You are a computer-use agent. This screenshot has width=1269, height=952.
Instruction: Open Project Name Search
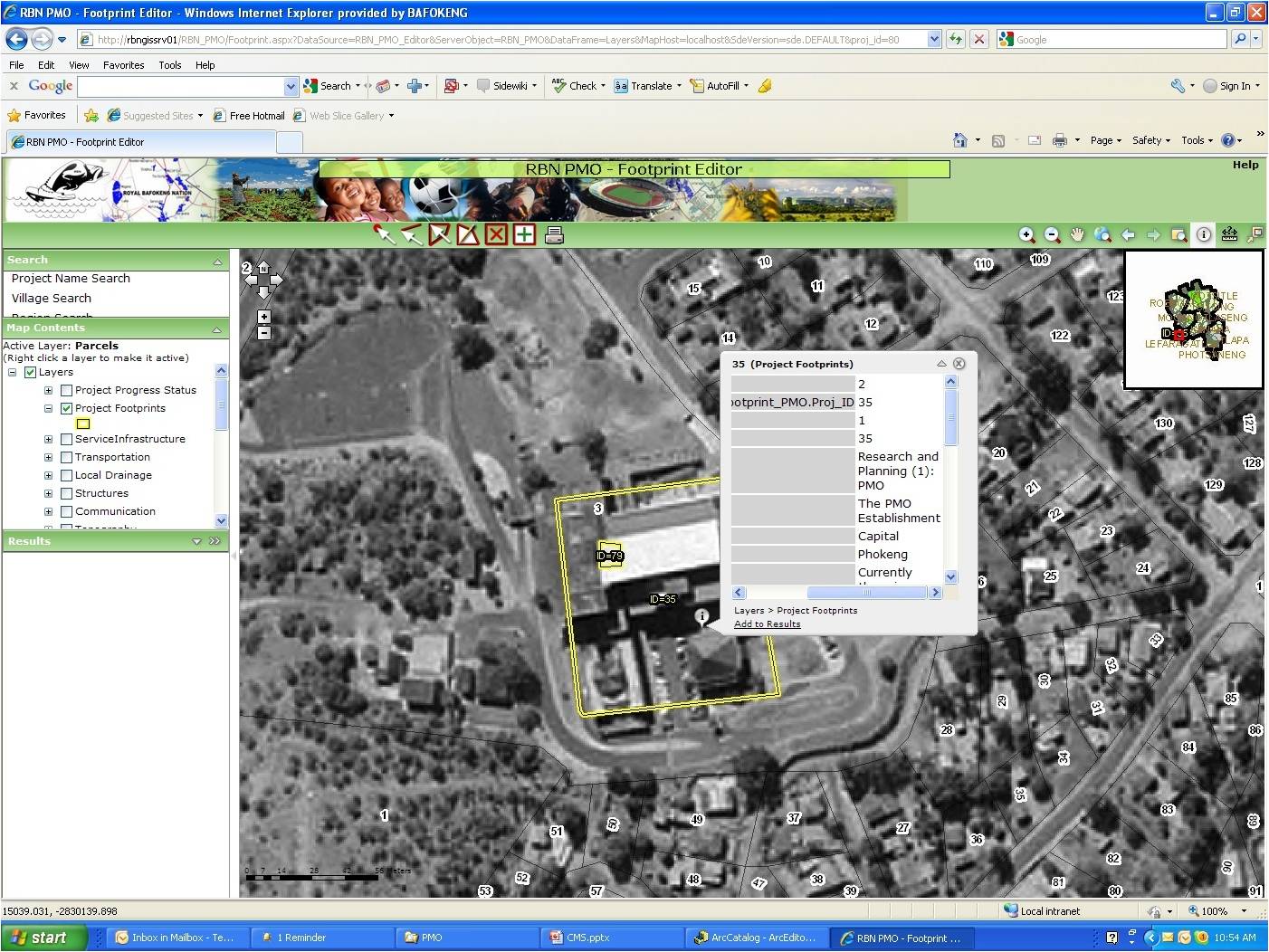pyautogui.click(x=71, y=279)
